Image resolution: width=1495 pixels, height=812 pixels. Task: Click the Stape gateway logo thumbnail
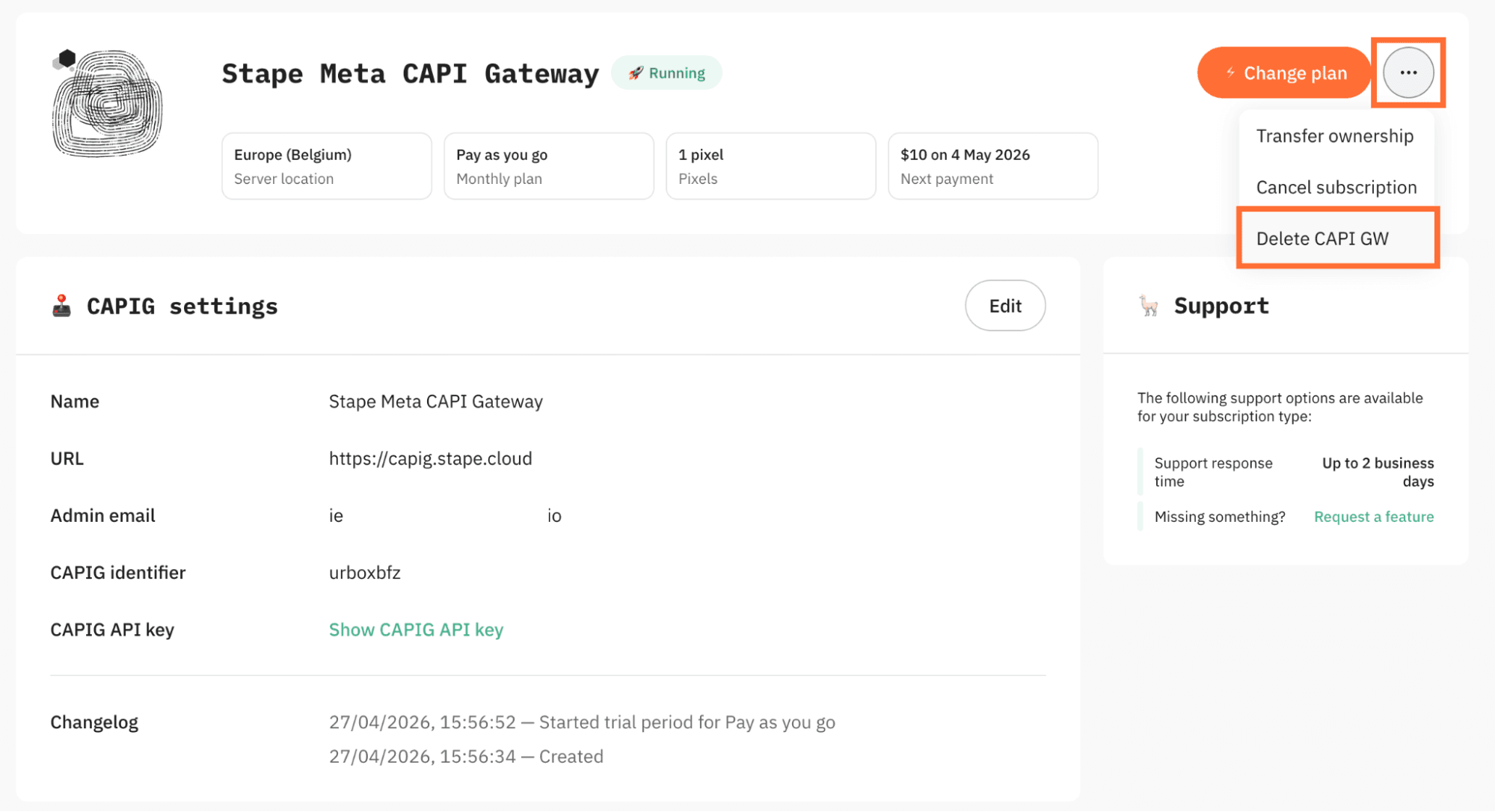[107, 103]
